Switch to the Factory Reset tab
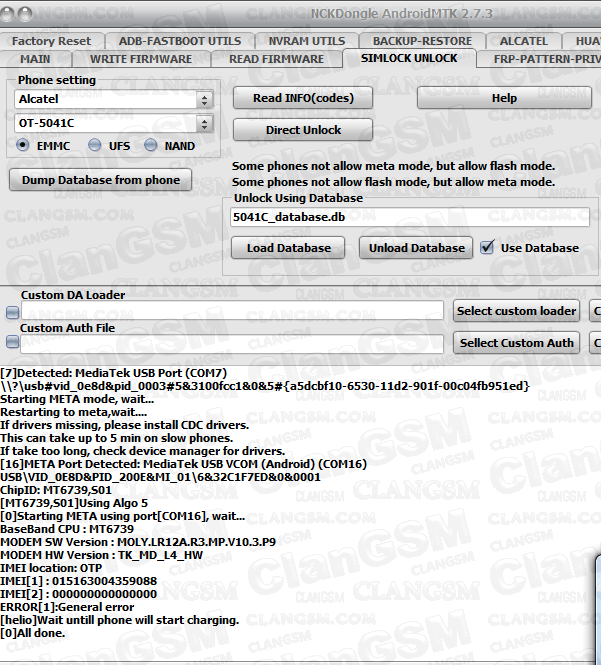Viewport: 601px width, 665px height. click(x=51, y=41)
